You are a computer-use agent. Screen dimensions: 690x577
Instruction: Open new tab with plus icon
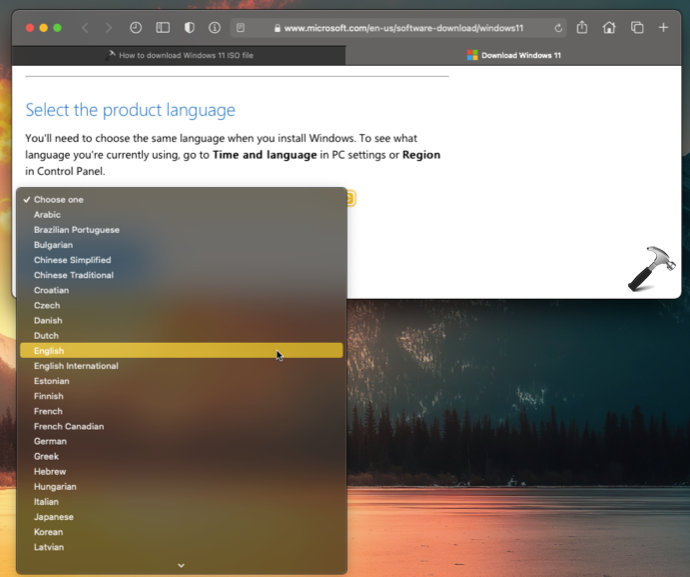663,28
